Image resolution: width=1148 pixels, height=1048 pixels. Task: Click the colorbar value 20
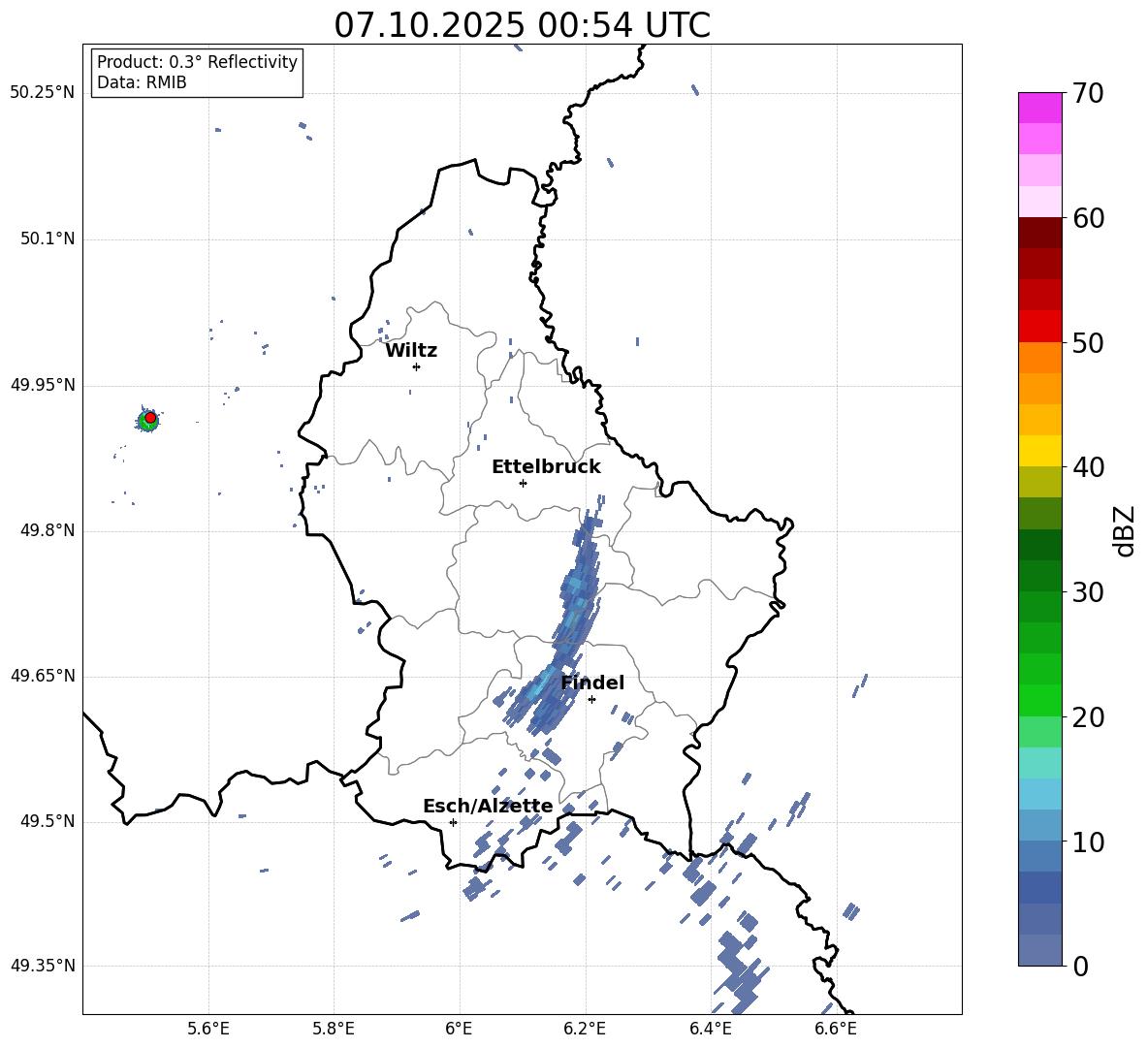(x=1088, y=717)
